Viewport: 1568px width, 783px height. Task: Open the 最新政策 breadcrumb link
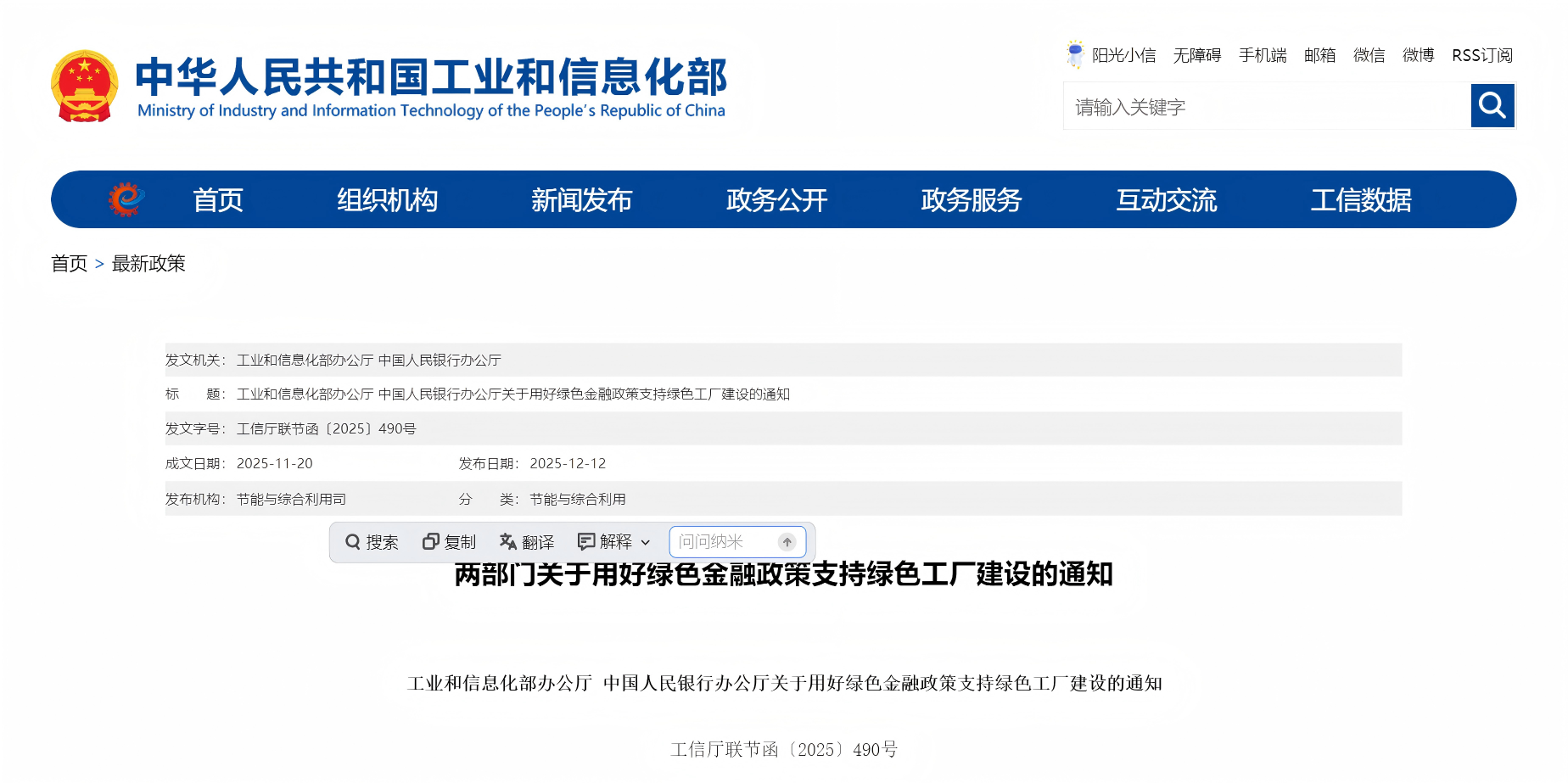point(150,264)
